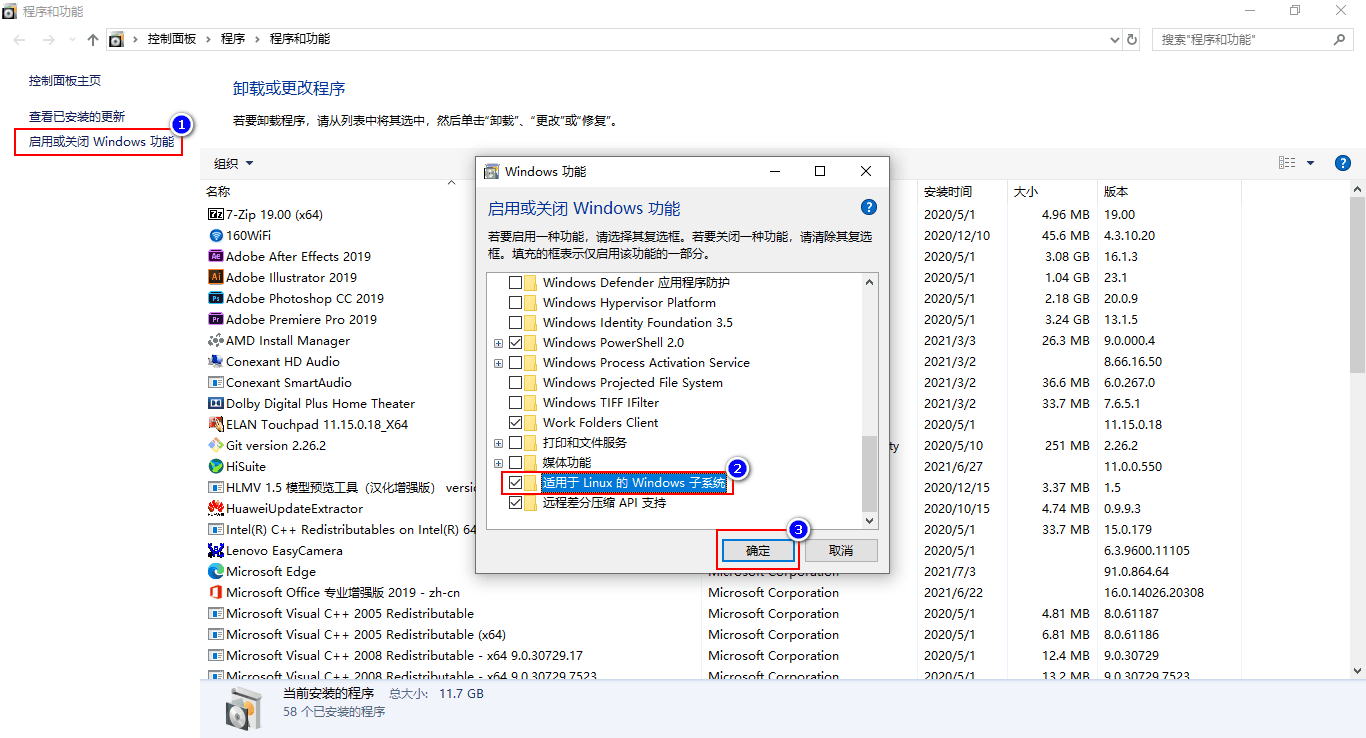Expand 媒体功能 tree node
The width and height of the screenshot is (1366, 738).
[498, 463]
